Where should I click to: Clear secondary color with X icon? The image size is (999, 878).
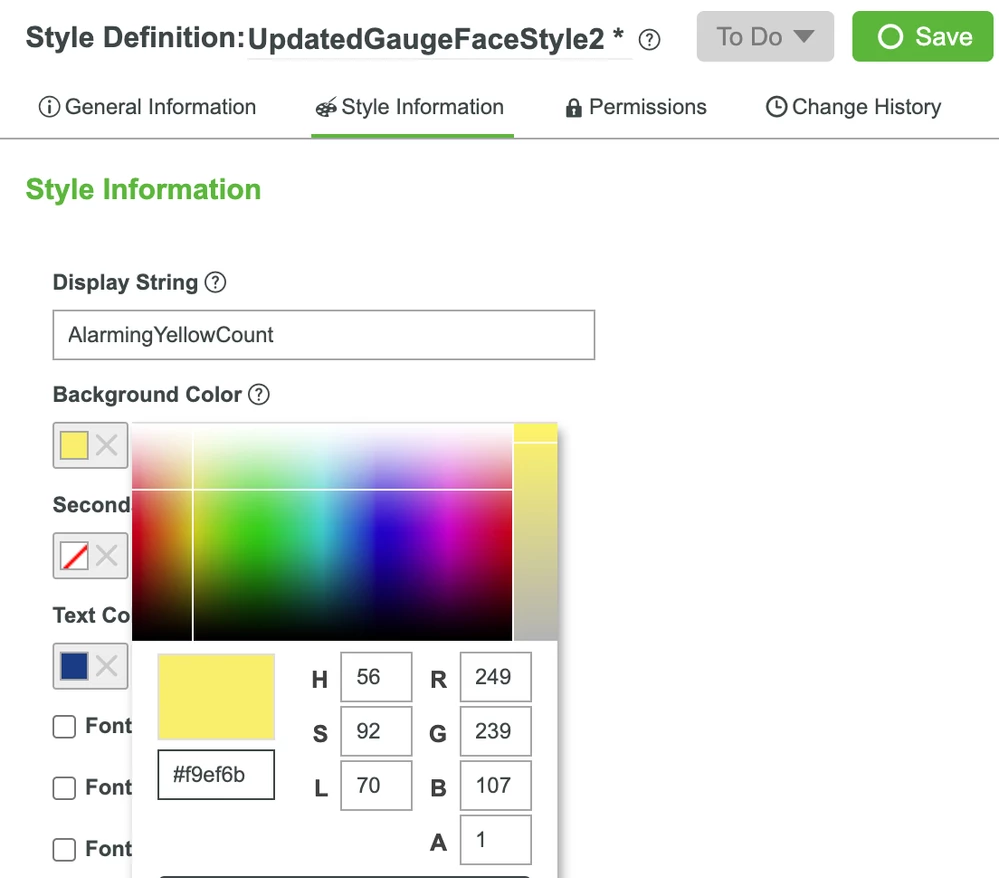tap(106, 556)
